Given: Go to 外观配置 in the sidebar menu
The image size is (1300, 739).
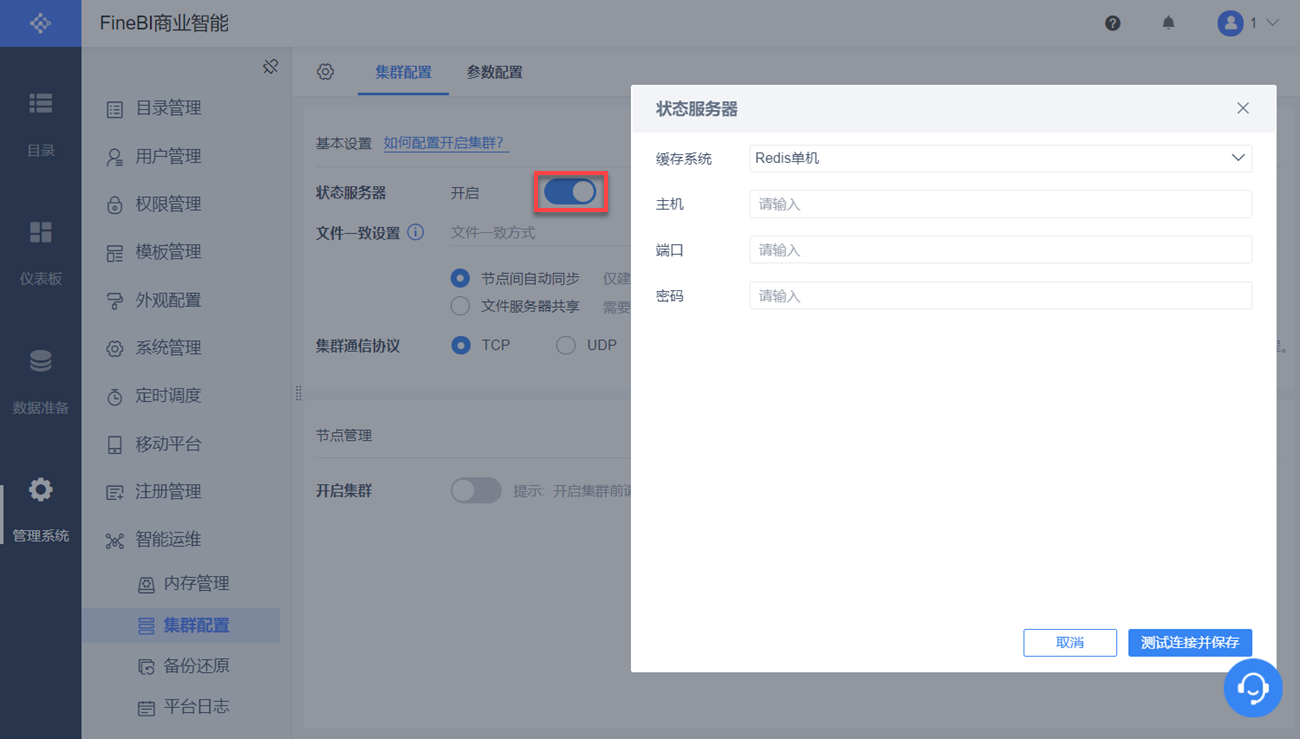Looking at the screenshot, I should (x=168, y=300).
